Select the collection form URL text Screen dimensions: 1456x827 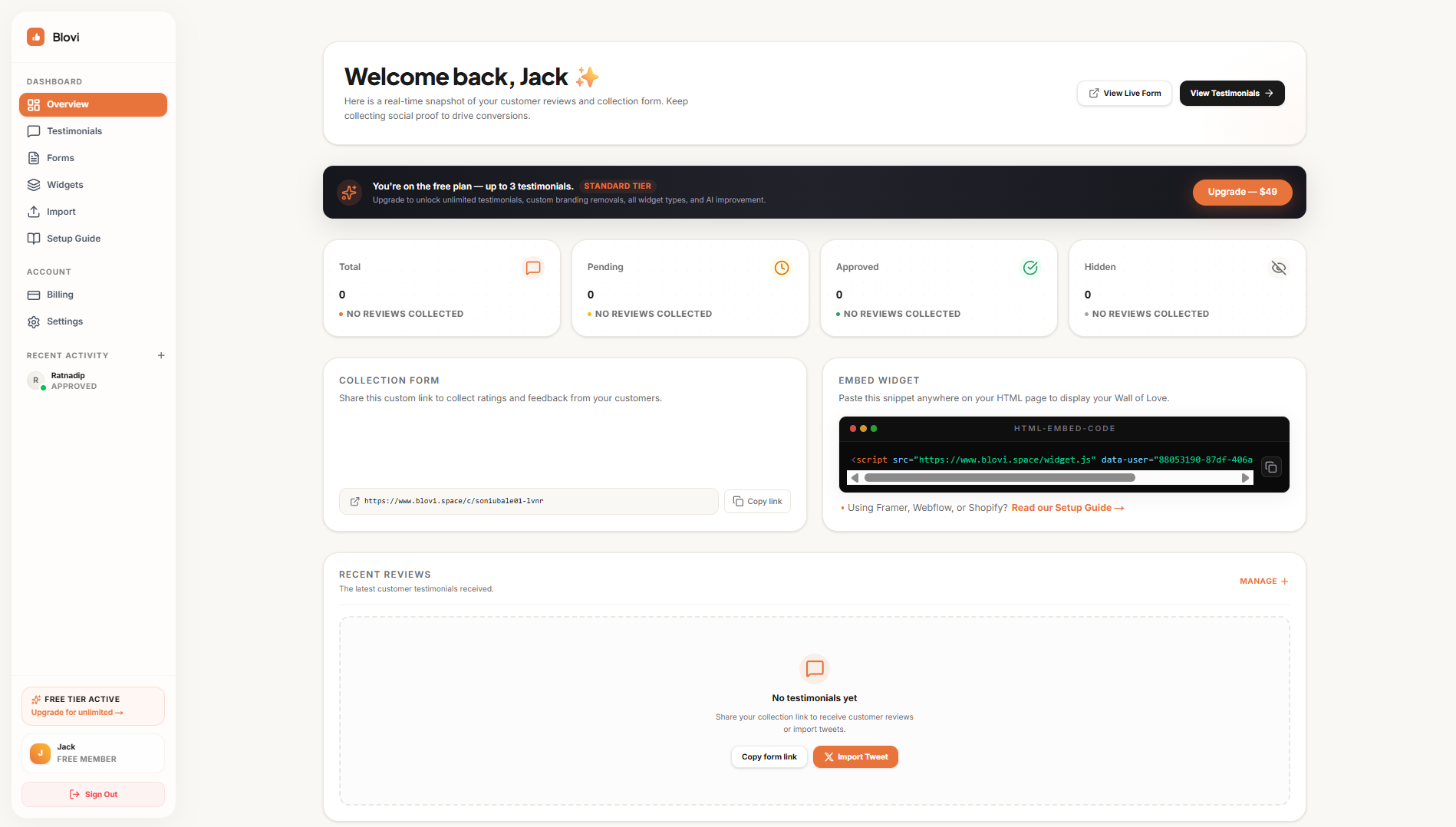point(453,501)
